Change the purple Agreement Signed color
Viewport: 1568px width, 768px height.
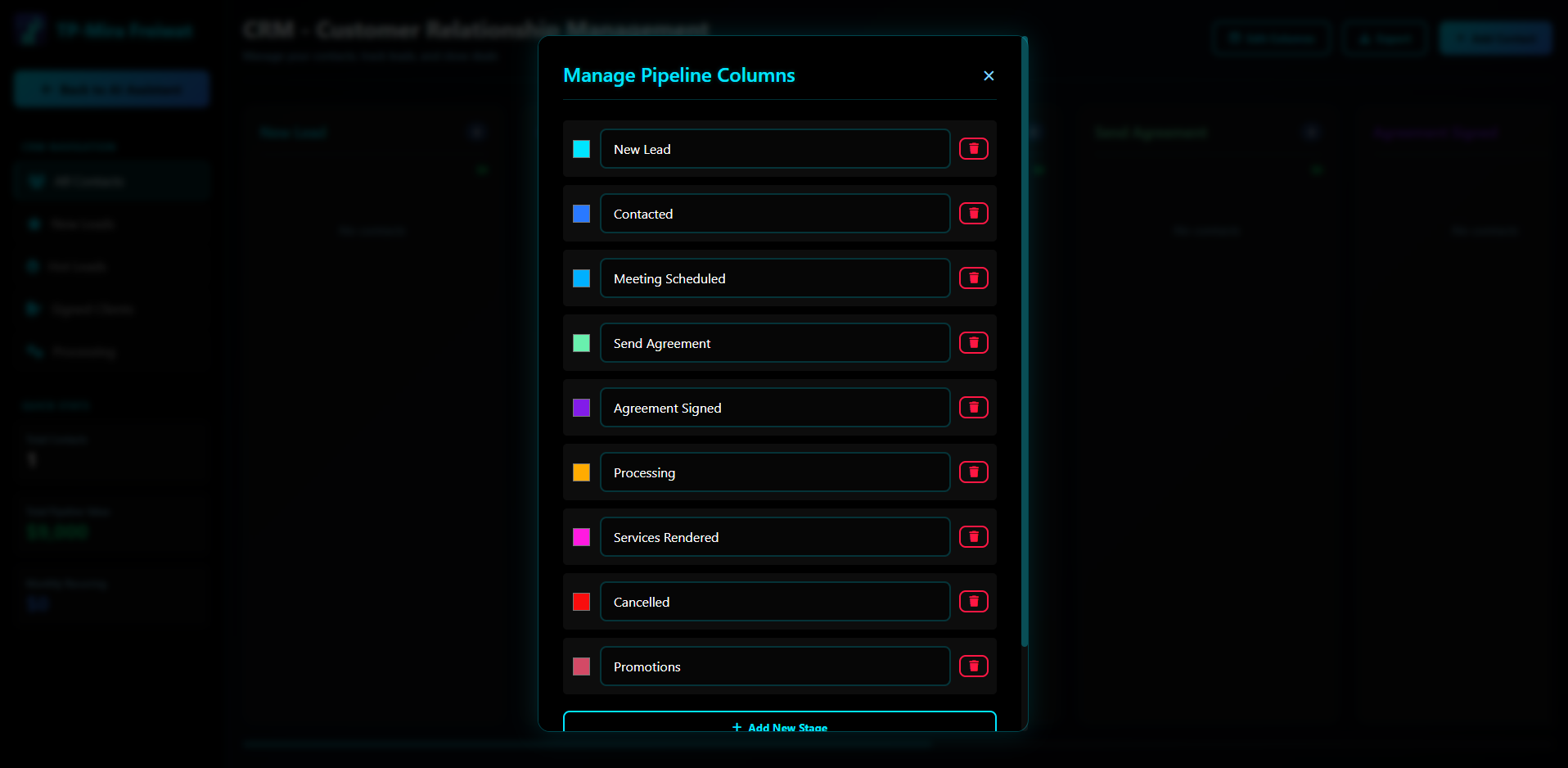(x=581, y=408)
